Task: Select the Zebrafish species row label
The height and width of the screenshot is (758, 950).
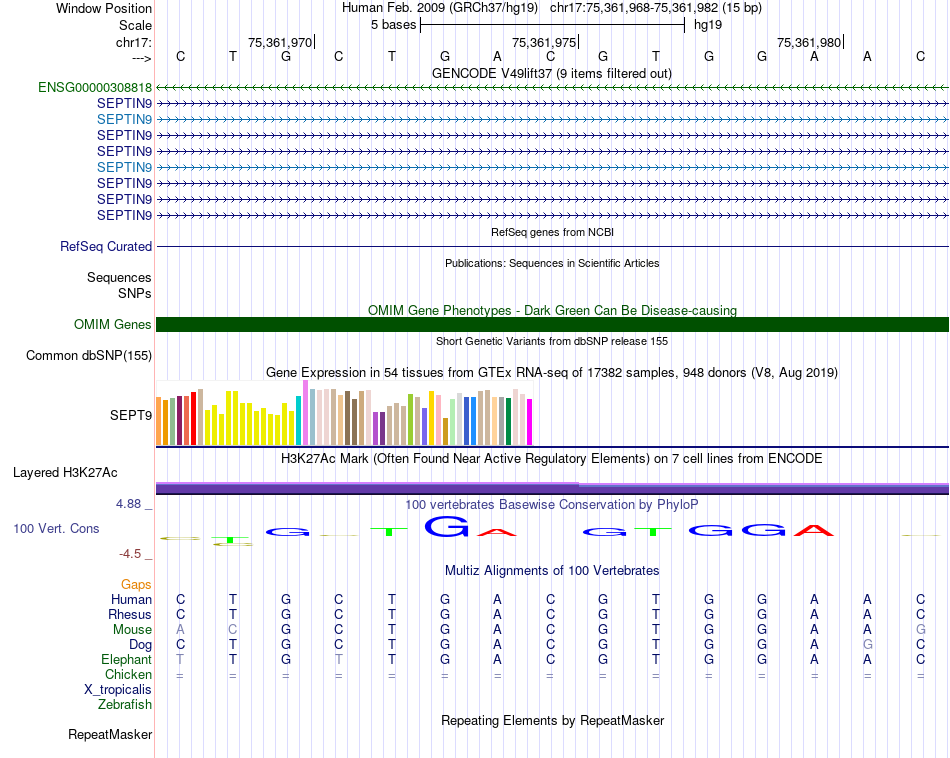Action: pyautogui.click(x=125, y=705)
